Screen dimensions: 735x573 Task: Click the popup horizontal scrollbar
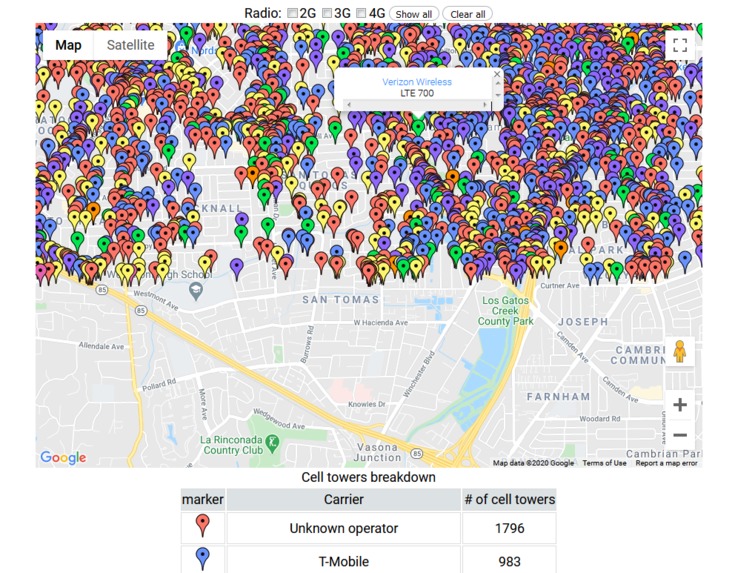point(417,104)
